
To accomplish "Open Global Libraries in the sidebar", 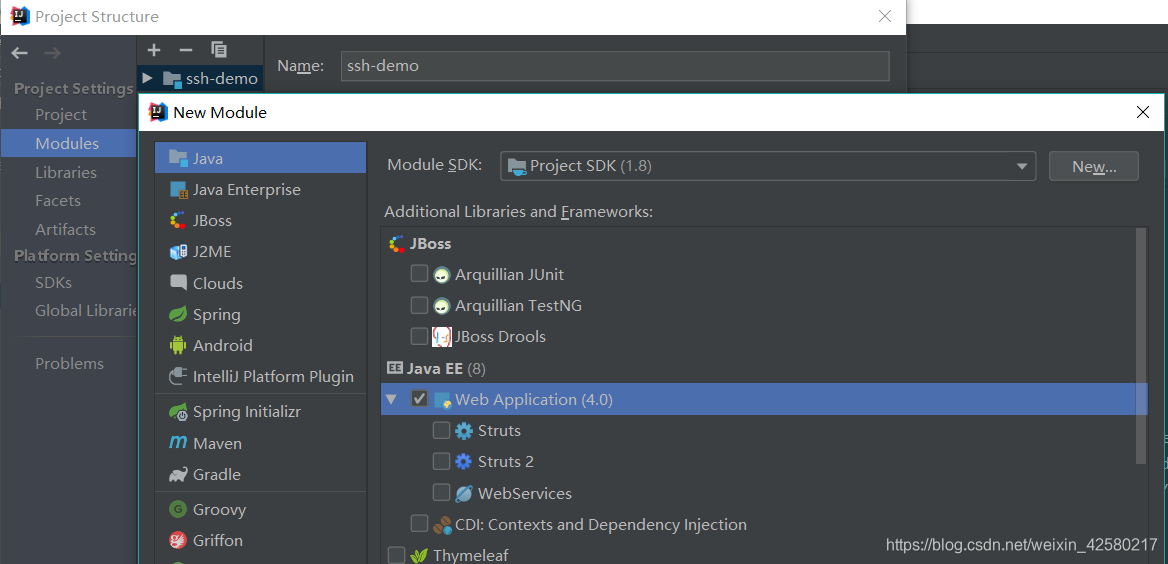I will click(86, 311).
